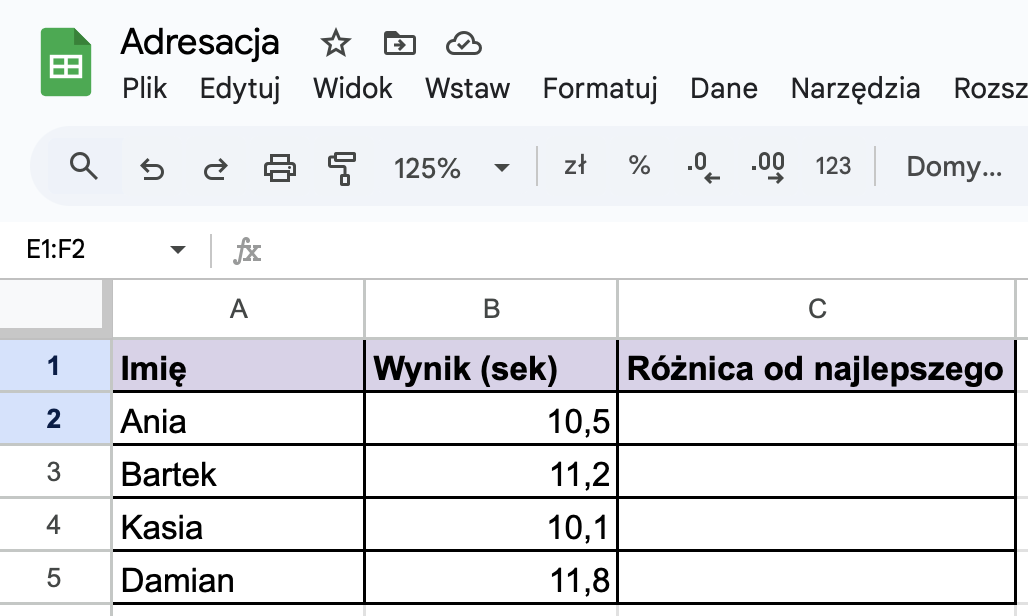The image size is (1028, 616).
Task: Open the Formatuj menu
Action: pos(600,88)
